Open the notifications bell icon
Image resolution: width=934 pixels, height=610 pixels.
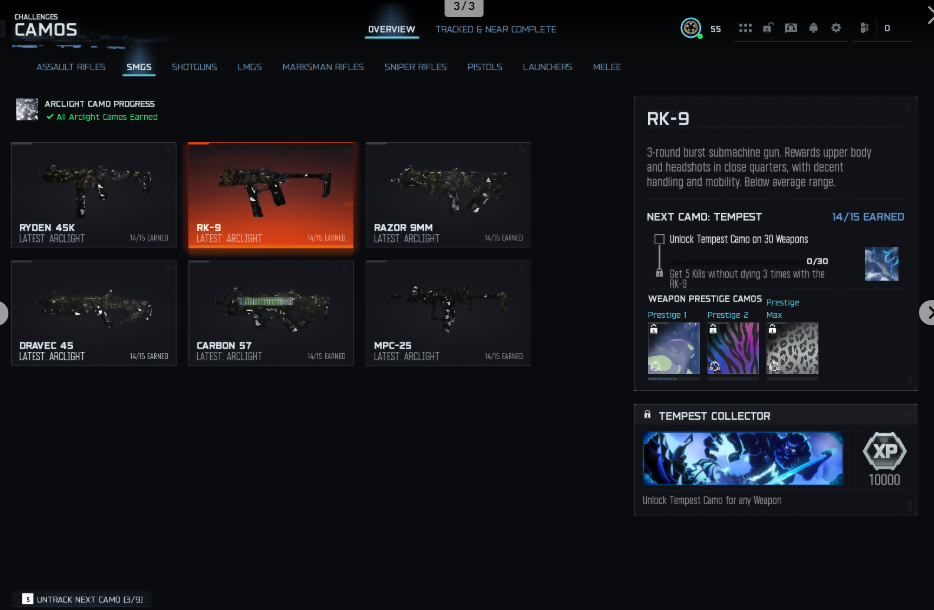click(x=813, y=28)
